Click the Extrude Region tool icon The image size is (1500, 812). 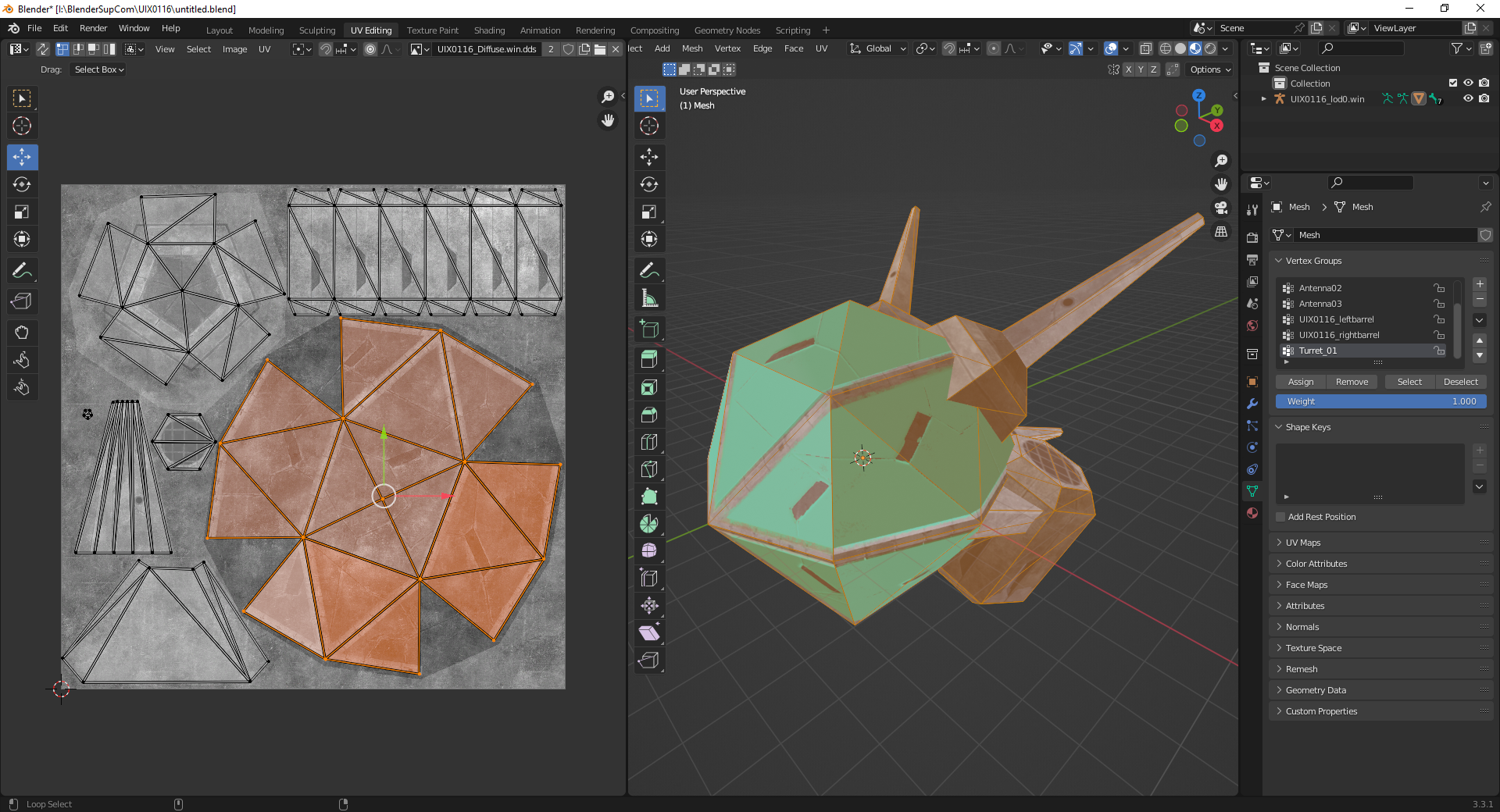point(648,360)
